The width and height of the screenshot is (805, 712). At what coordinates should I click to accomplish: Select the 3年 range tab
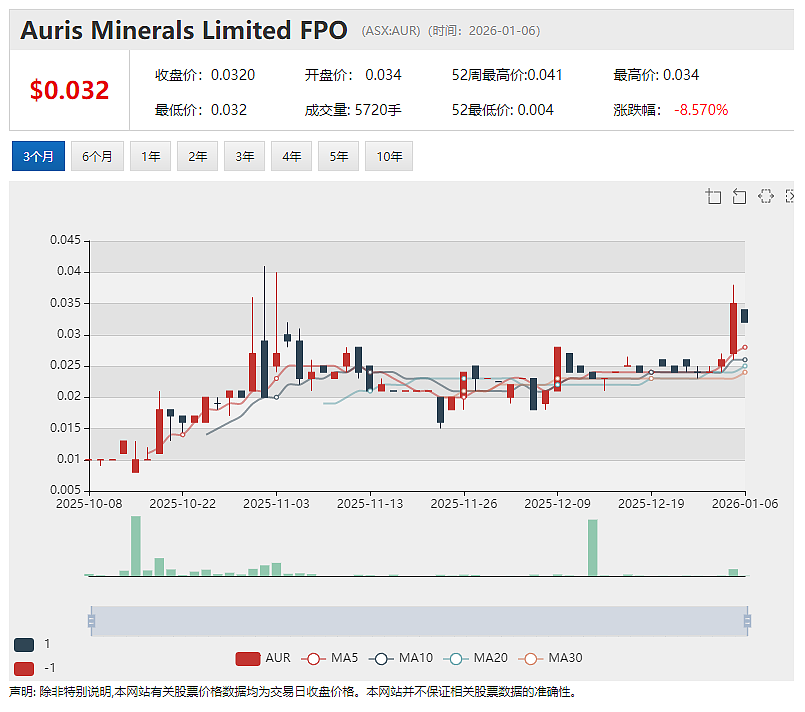pyautogui.click(x=244, y=156)
